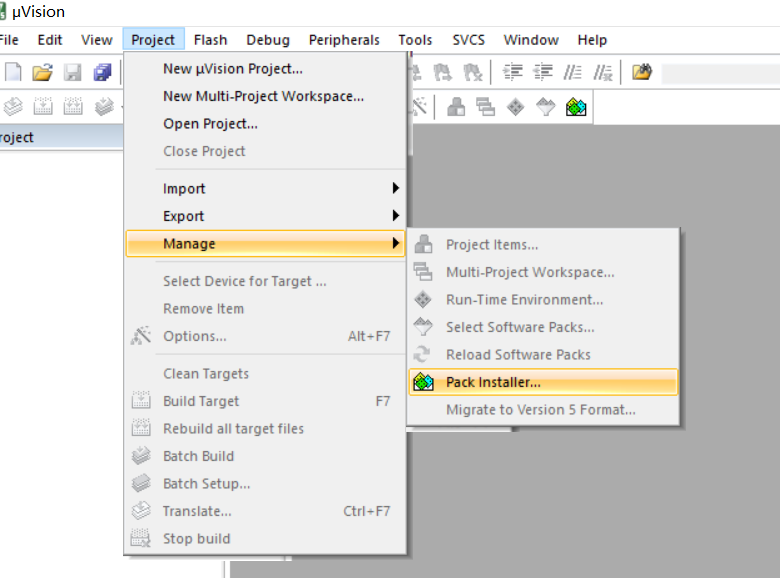Image resolution: width=780 pixels, height=578 pixels.
Task: Open the Flash menu
Action: click(x=210, y=40)
